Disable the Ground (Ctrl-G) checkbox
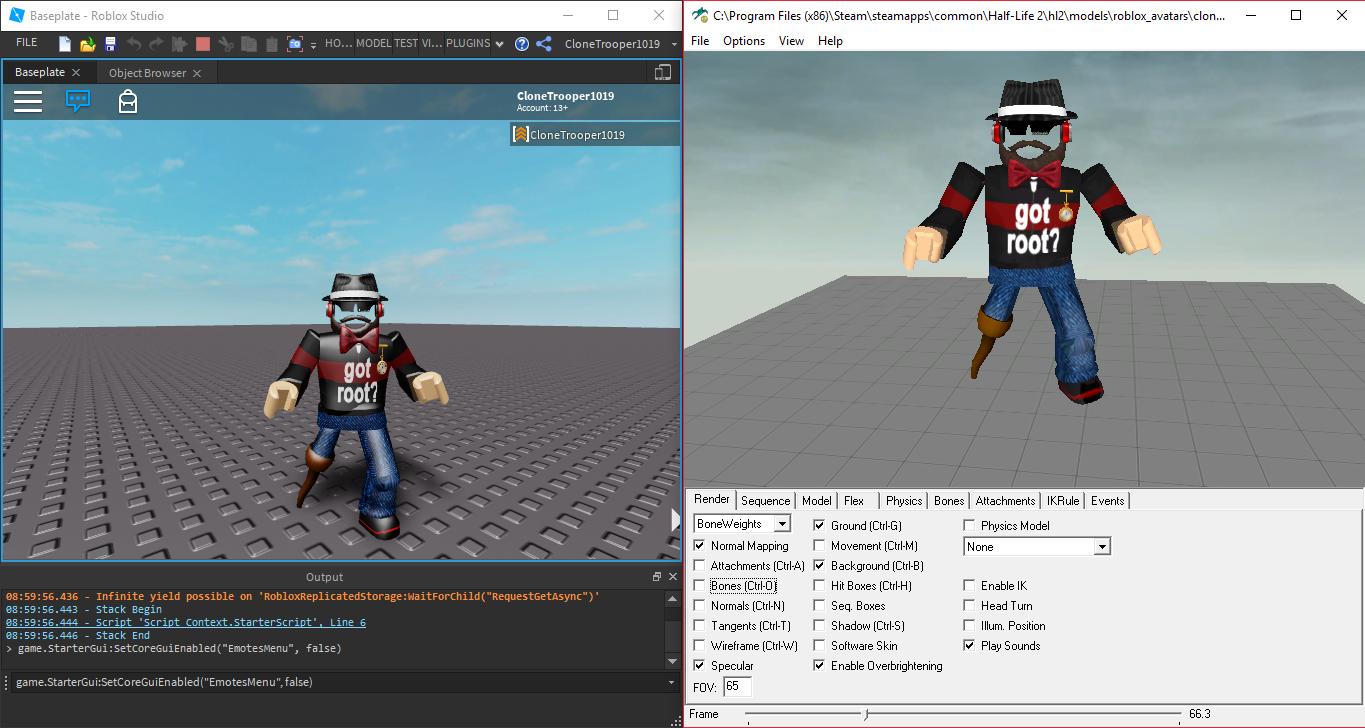 819,526
